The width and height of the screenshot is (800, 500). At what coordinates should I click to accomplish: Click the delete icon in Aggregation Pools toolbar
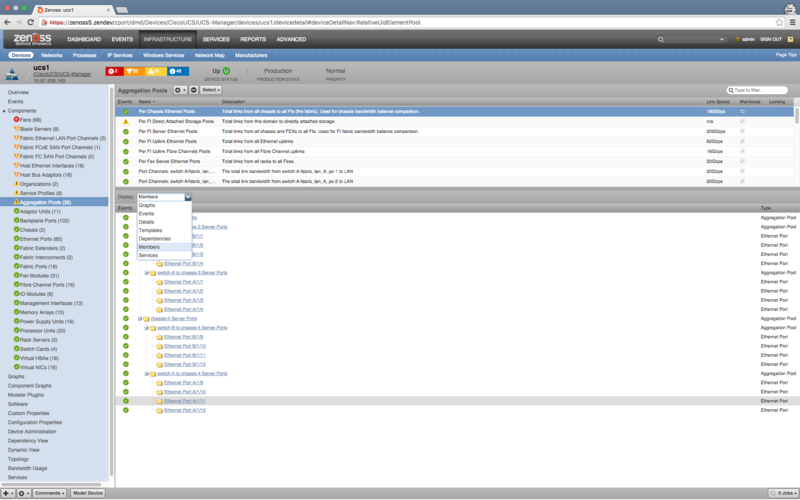pos(193,90)
